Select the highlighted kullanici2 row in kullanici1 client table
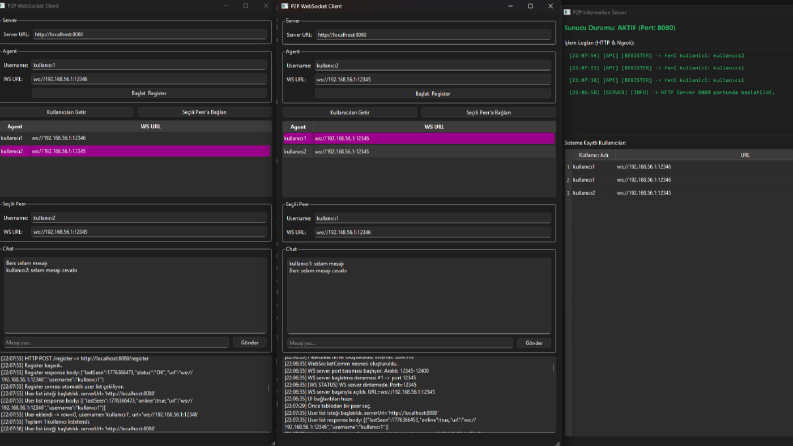The width and height of the screenshot is (793, 446). coord(135,151)
